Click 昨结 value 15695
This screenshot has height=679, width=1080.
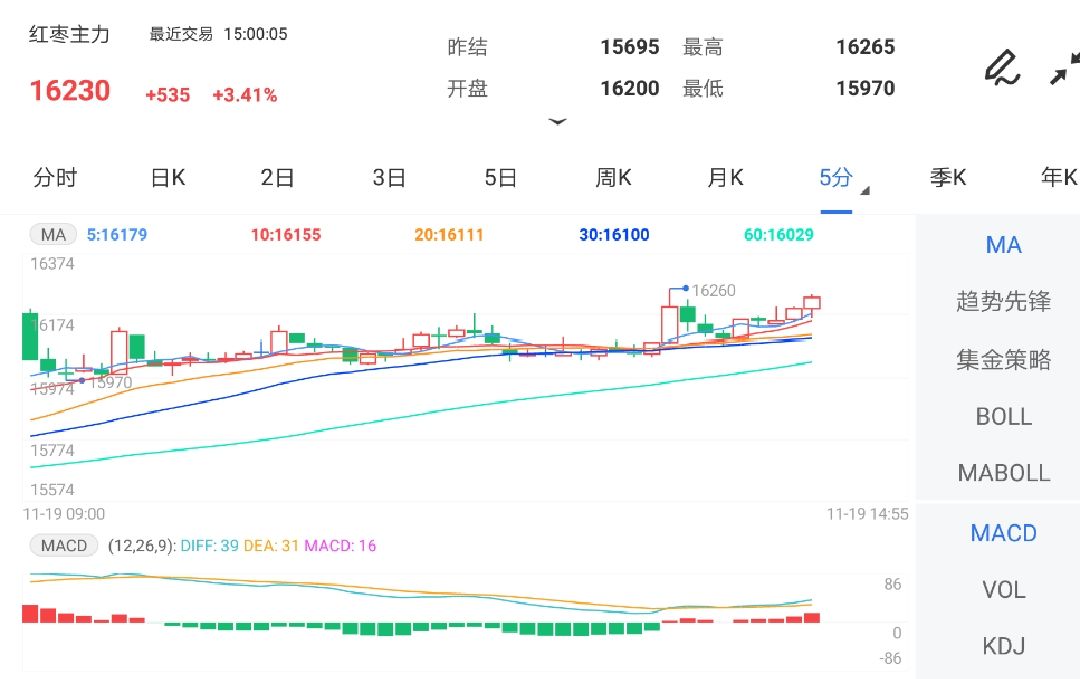coord(630,47)
